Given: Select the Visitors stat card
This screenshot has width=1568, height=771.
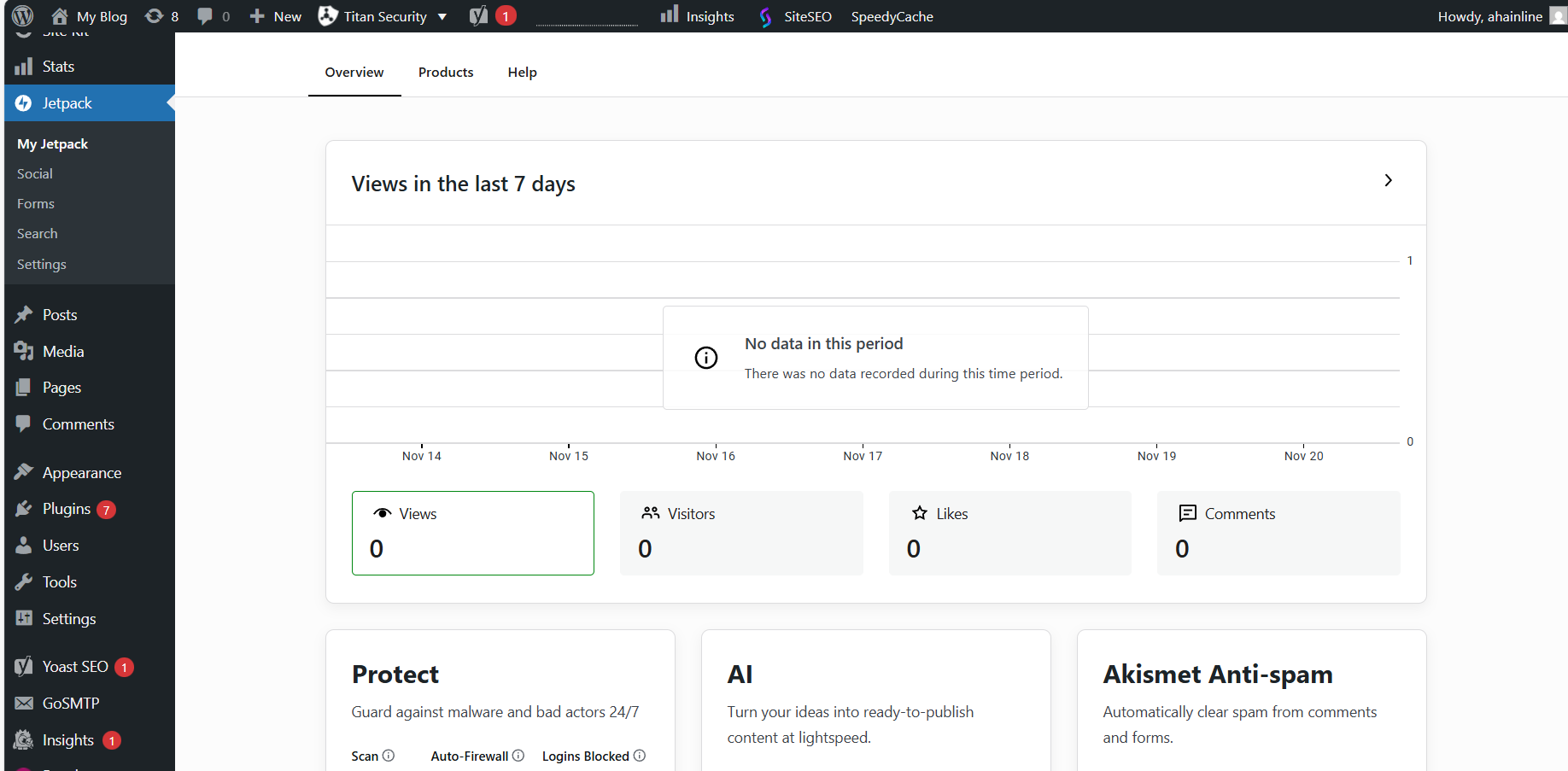Looking at the screenshot, I should [741, 533].
